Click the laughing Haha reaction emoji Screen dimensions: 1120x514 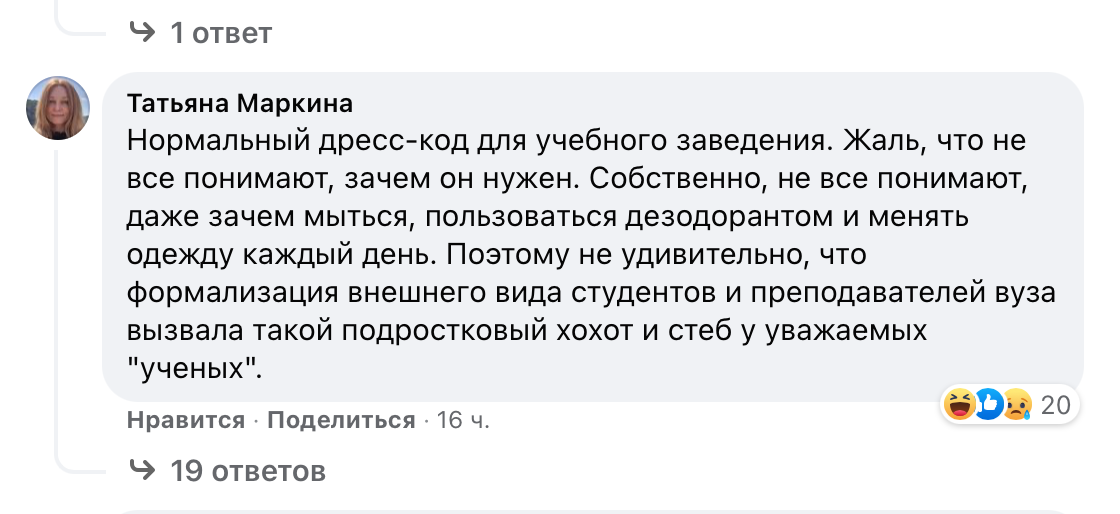(x=958, y=404)
